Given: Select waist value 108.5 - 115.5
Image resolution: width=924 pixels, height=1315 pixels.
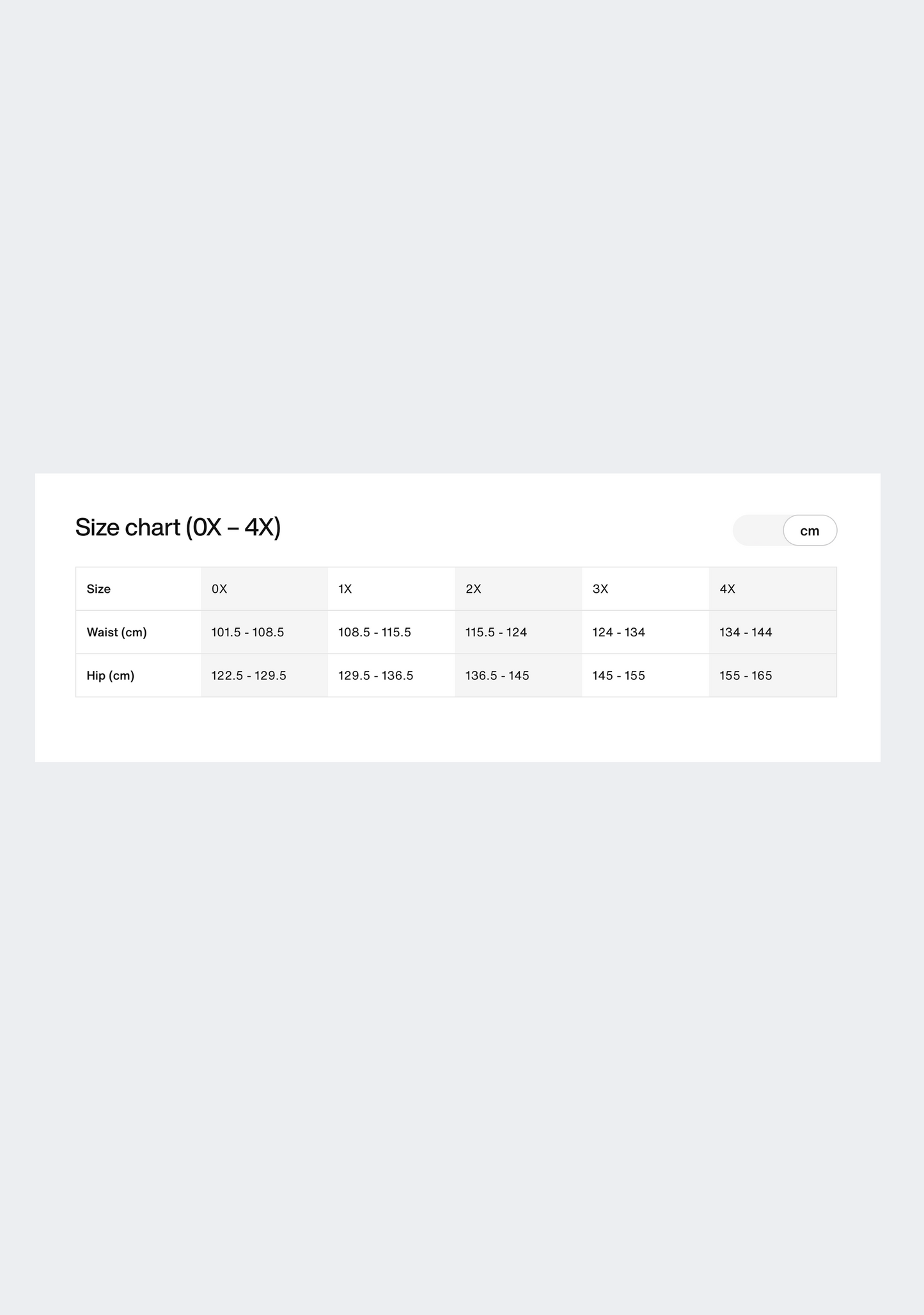Looking at the screenshot, I should pos(375,633).
